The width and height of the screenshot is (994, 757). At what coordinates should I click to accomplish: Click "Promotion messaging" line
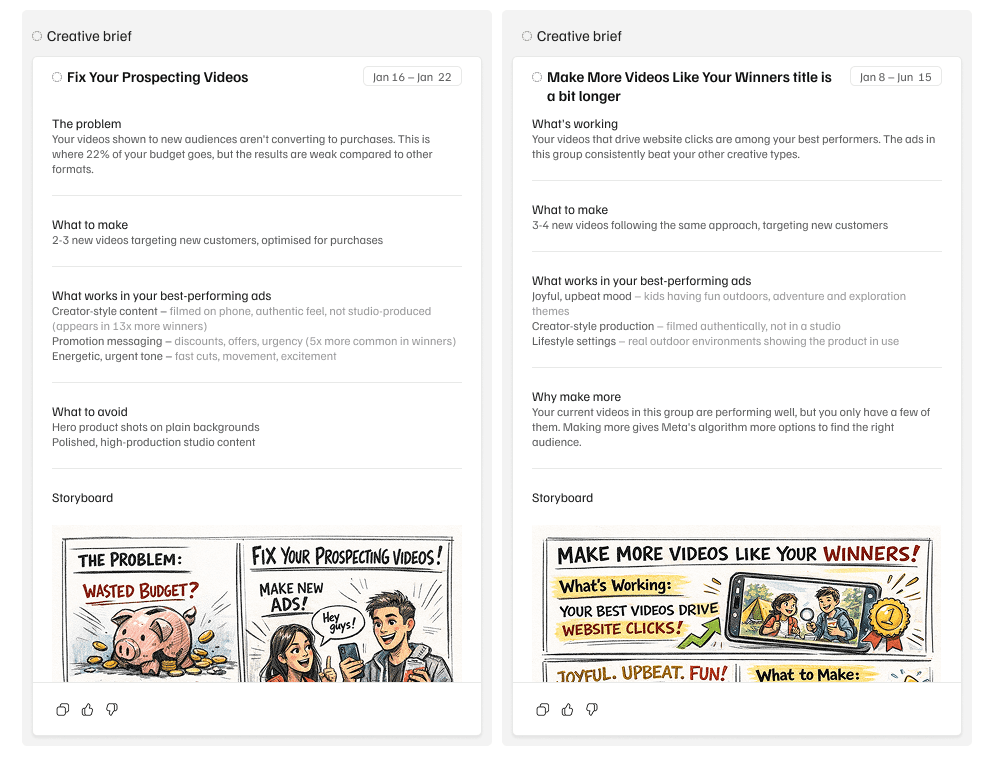[254, 341]
